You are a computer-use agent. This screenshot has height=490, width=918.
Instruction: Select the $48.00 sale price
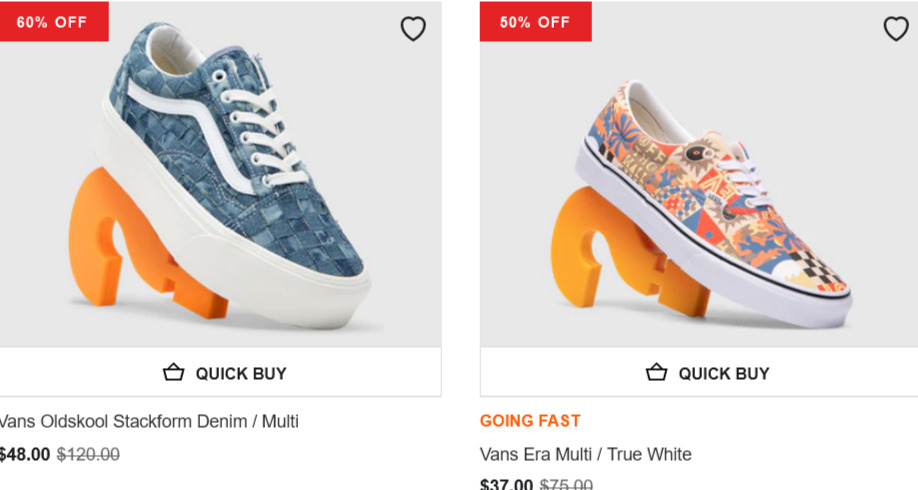pyautogui.click(x=24, y=455)
